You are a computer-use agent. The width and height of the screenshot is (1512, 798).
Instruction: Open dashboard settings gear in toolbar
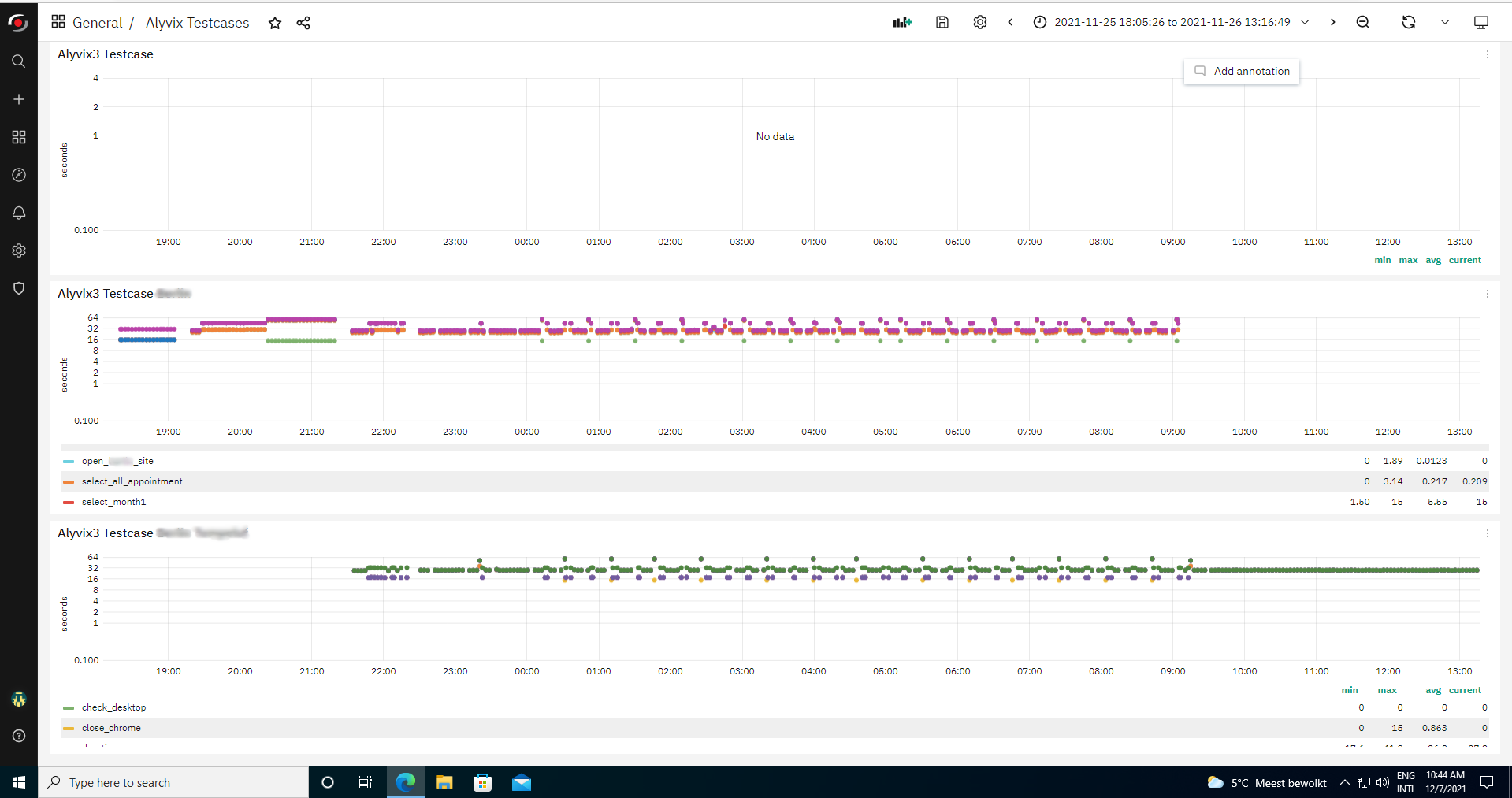coord(979,22)
